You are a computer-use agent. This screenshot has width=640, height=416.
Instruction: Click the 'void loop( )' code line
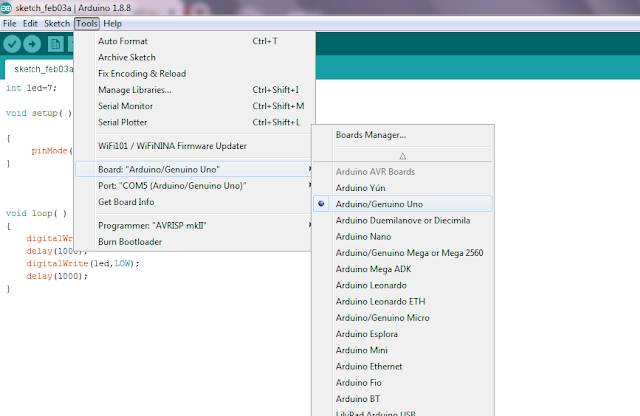pyautogui.click(x=36, y=213)
